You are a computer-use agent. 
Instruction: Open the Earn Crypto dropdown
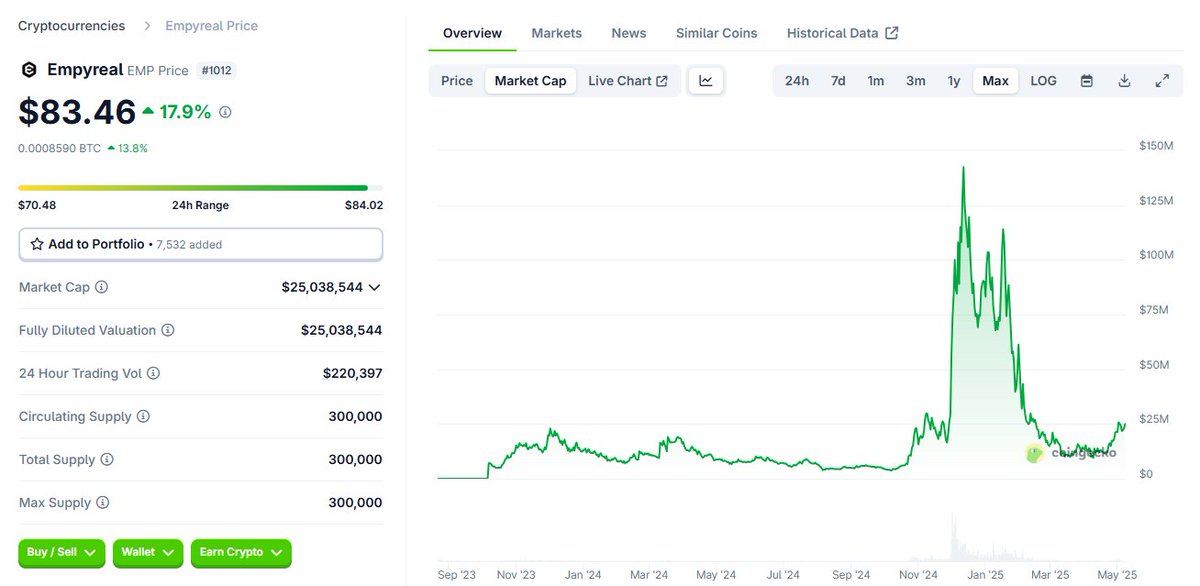pos(241,552)
